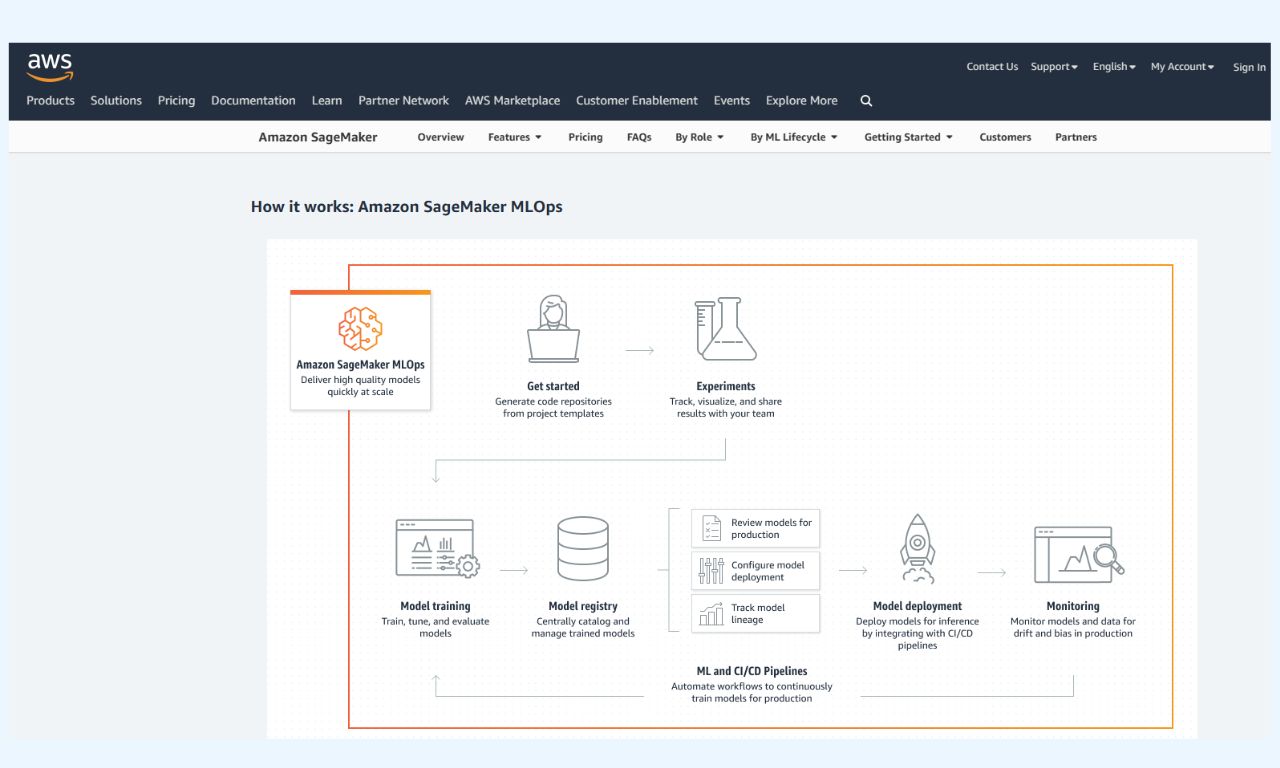
Task: Click 'Deliver high quality models quickly at scale' text
Action: (360, 386)
